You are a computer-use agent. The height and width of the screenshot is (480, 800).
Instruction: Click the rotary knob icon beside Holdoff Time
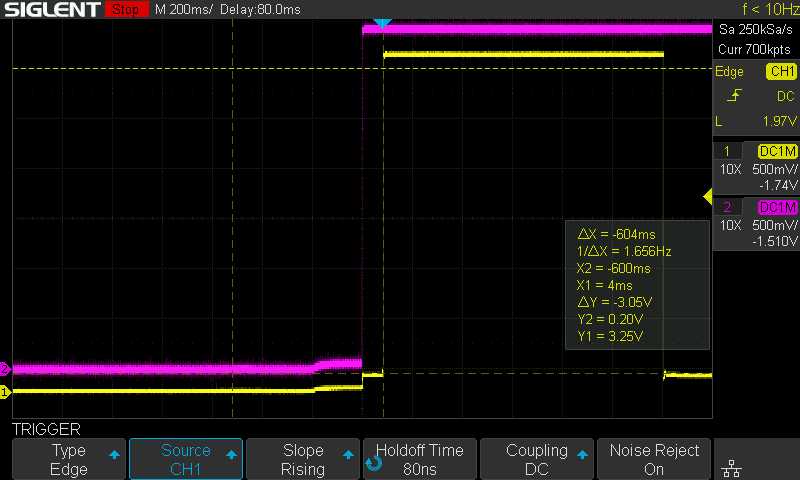[x=374, y=462]
